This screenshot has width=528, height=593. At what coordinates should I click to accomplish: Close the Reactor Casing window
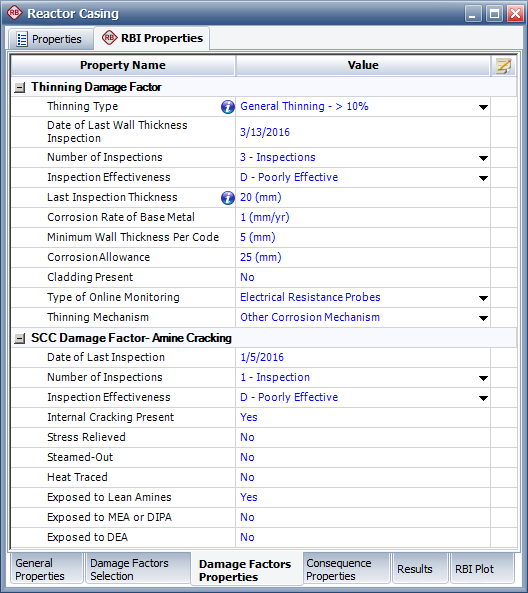pos(515,14)
